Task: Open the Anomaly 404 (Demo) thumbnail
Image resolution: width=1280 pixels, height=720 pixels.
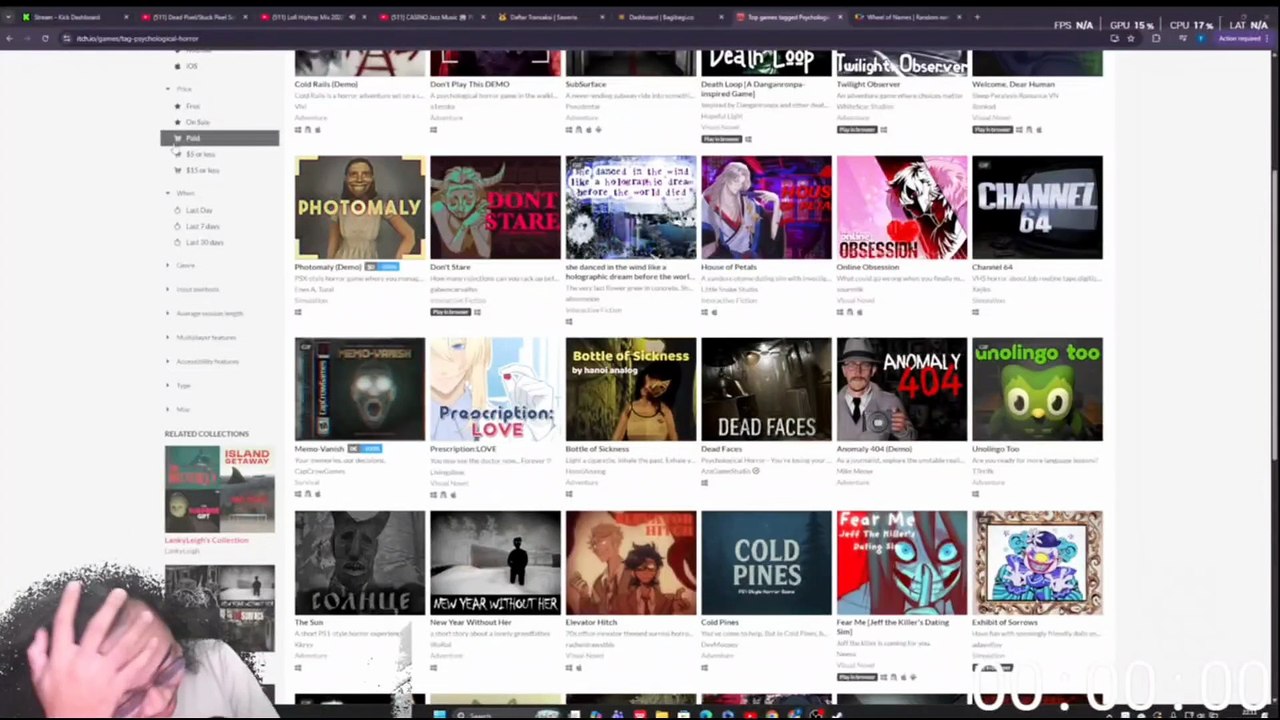Action: coord(902,389)
